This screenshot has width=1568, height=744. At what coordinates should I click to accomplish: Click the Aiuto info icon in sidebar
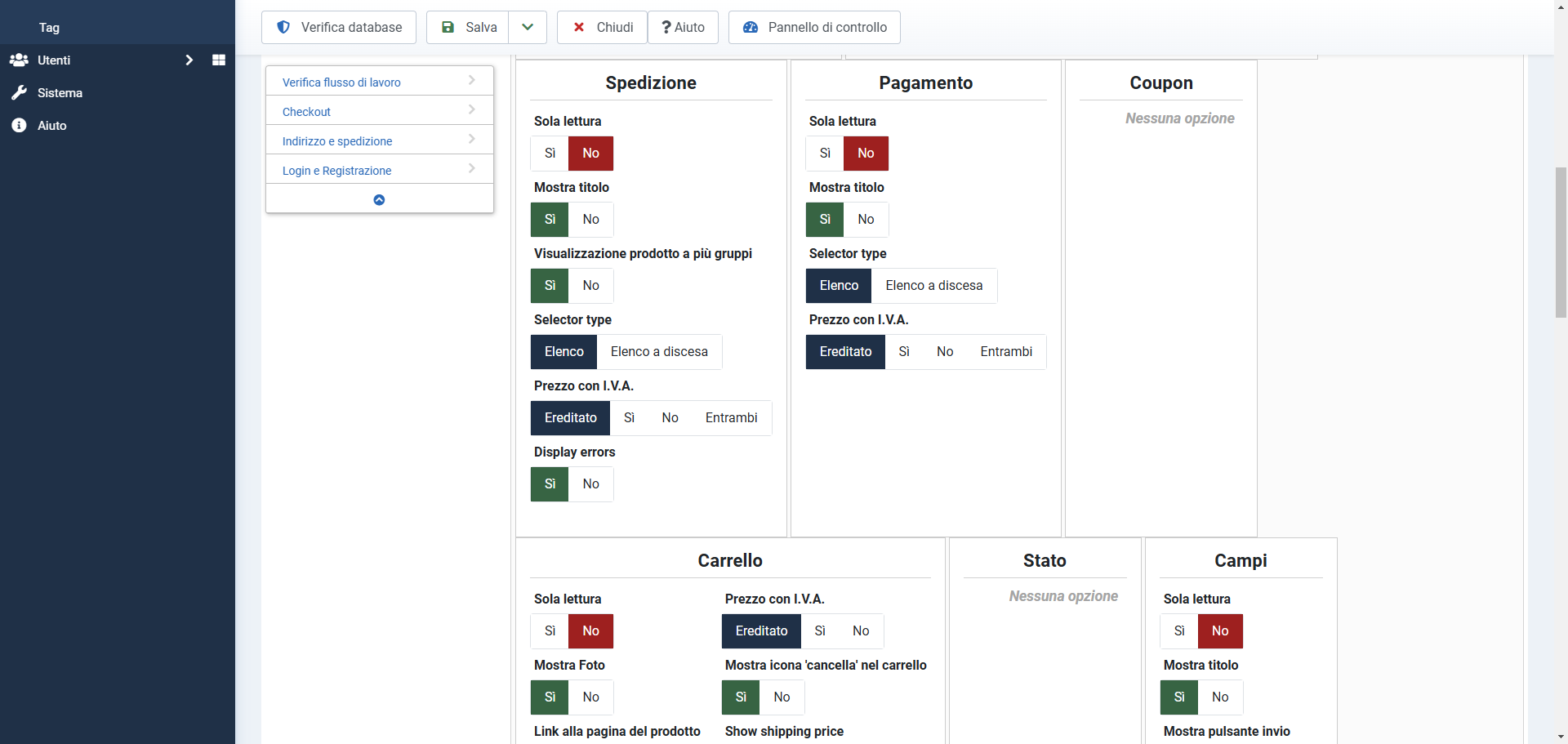coord(19,126)
